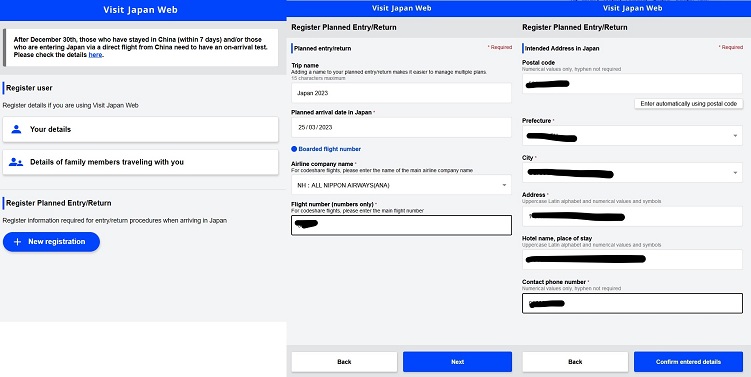This screenshot has height=377, width=751.
Task: Select the Boarded flight number radio button
Action: click(294, 149)
